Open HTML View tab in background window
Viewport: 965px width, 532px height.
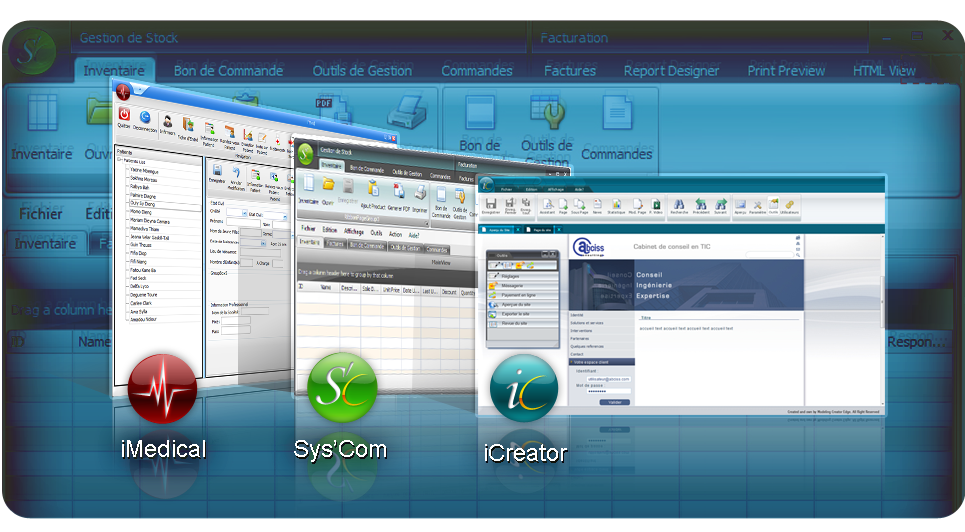coord(884,71)
